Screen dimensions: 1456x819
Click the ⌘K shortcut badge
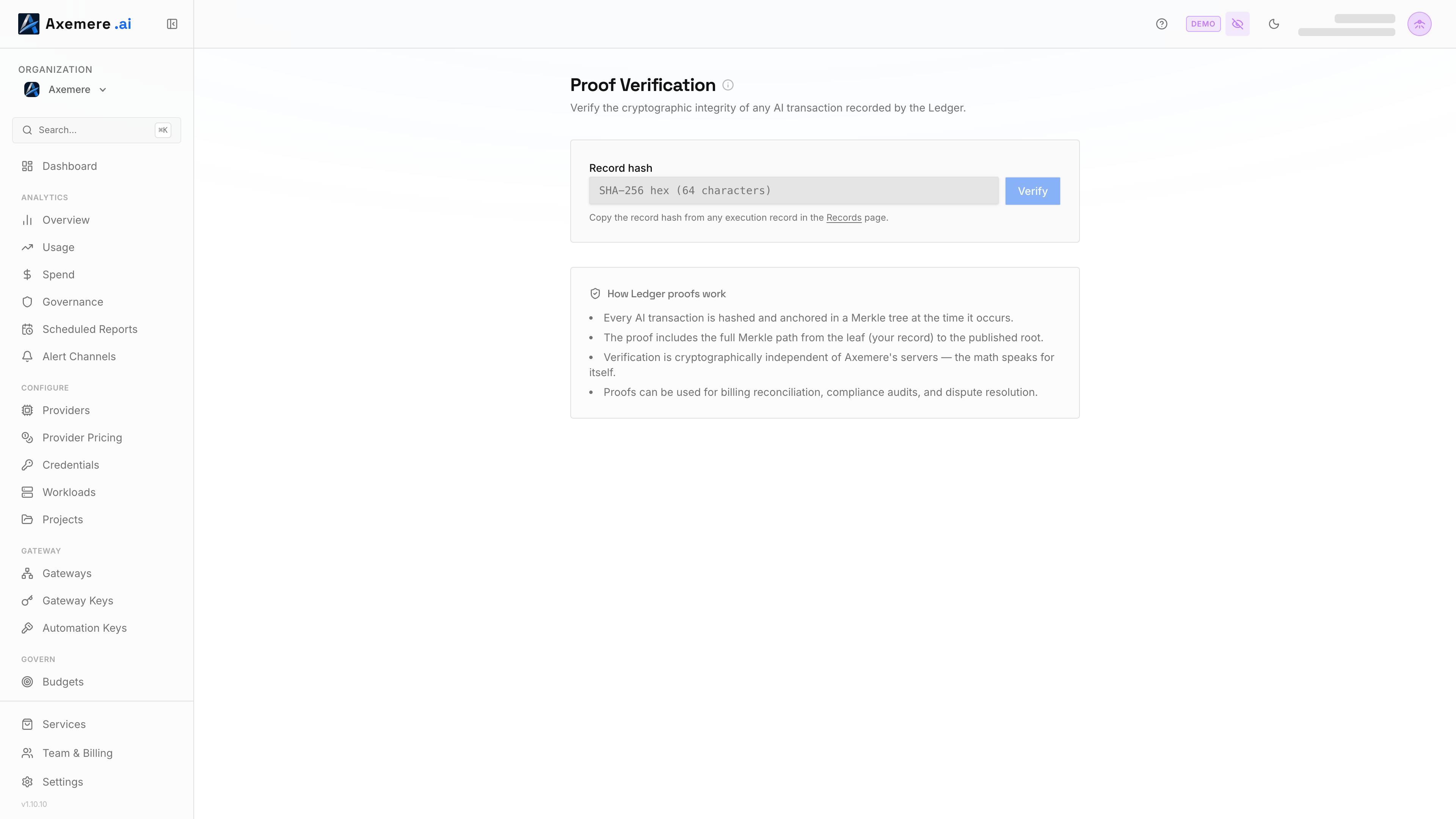click(163, 130)
